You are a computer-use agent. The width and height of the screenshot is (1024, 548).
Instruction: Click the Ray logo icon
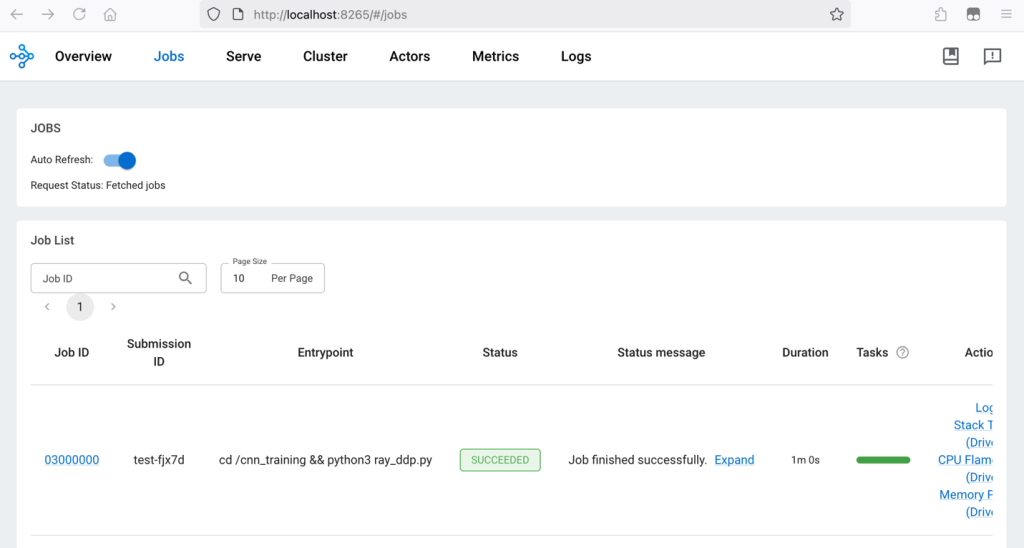[21, 57]
